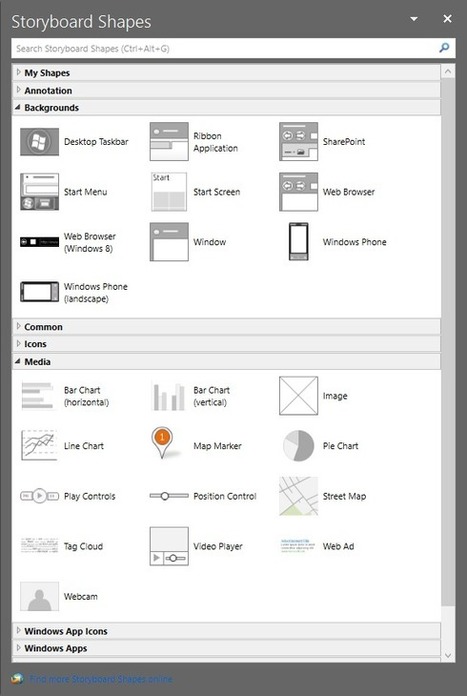Image resolution: width=467 pixels, height=696 pixels.
Task: Choose the Street Map shape icon
Action: coord(298,496)
